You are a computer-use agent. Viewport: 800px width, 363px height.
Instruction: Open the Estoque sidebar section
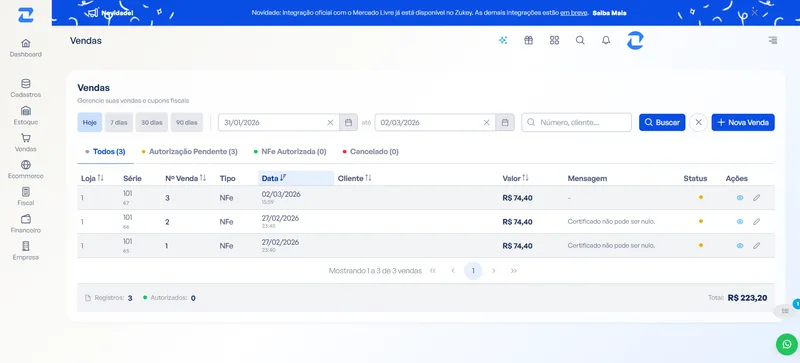(26, 115)
